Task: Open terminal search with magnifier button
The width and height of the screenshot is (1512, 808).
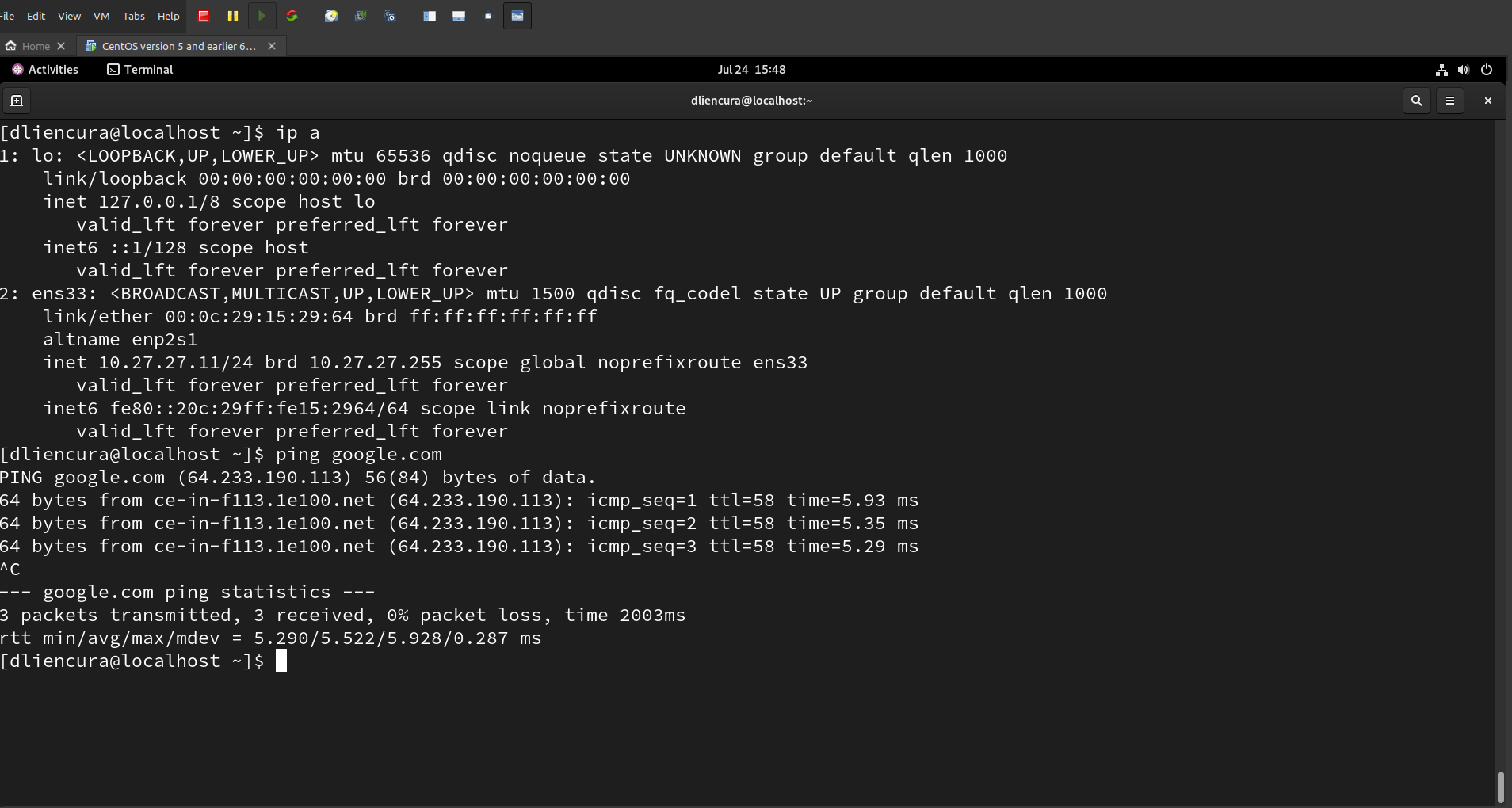Action: point(1417,101)
